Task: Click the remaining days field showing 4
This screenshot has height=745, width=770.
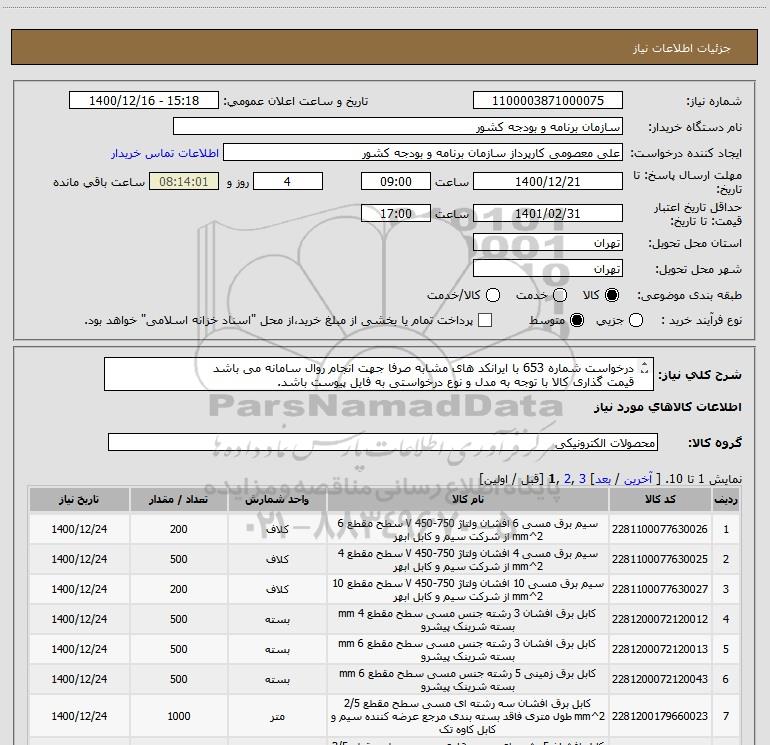Action: pos(288,182)
